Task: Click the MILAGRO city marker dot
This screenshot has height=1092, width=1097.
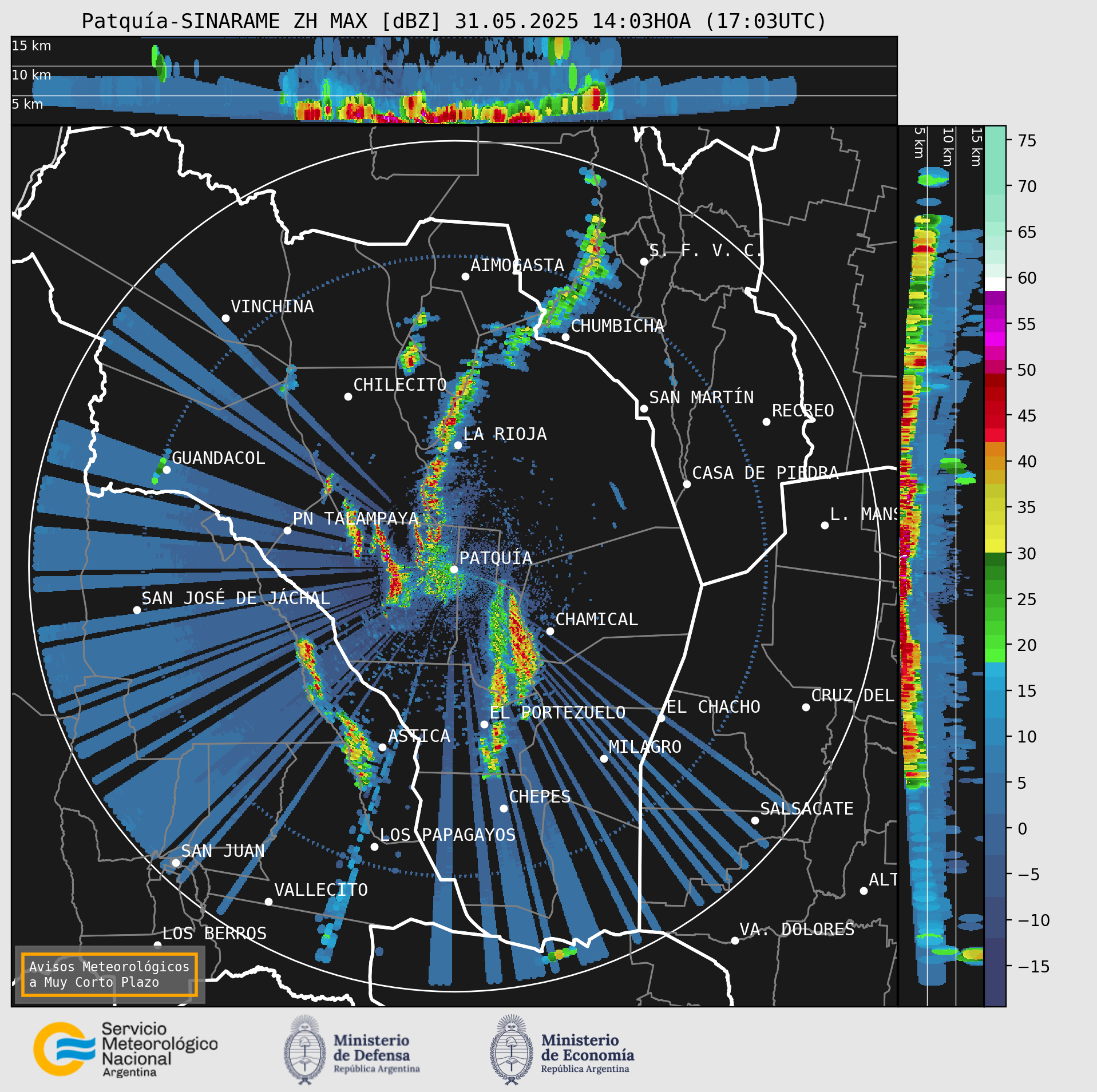Action: coord(604,759)
